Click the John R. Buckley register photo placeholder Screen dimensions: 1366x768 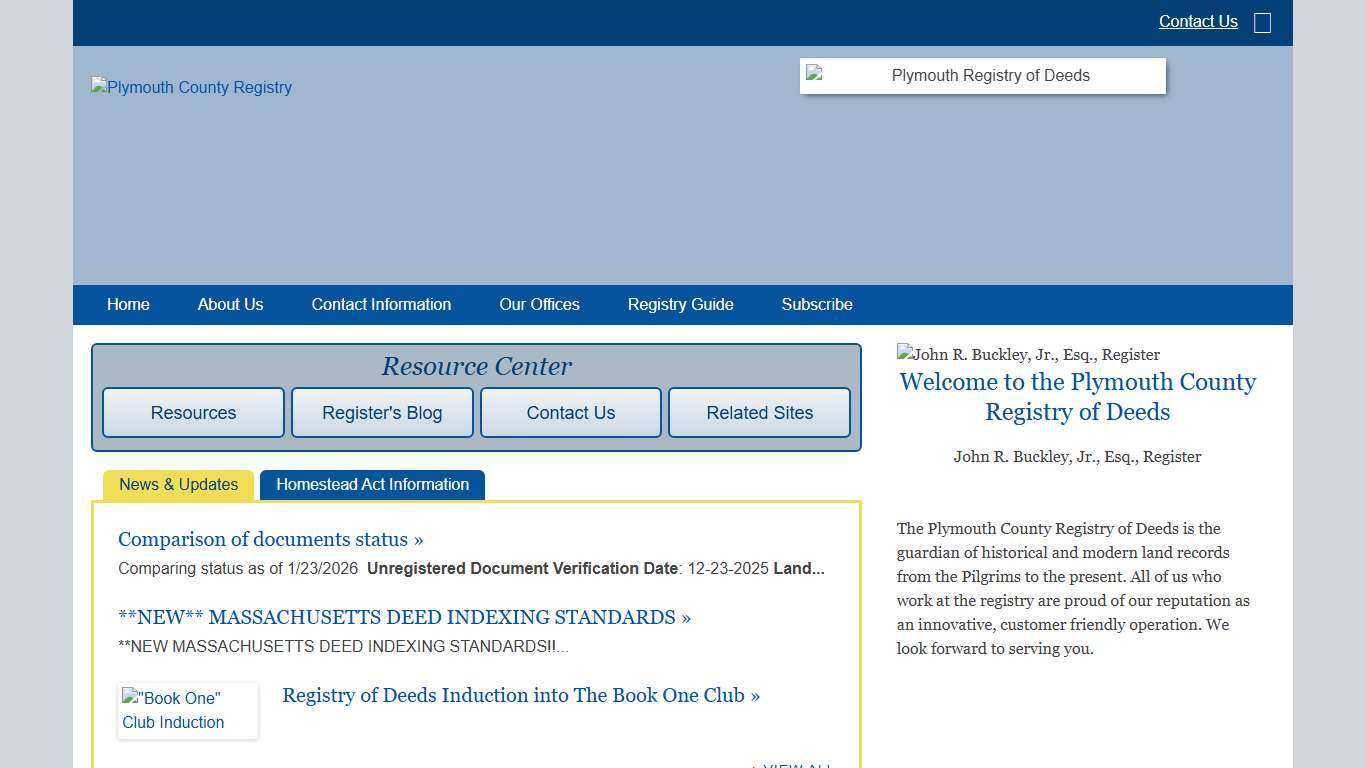(1027, 354)
